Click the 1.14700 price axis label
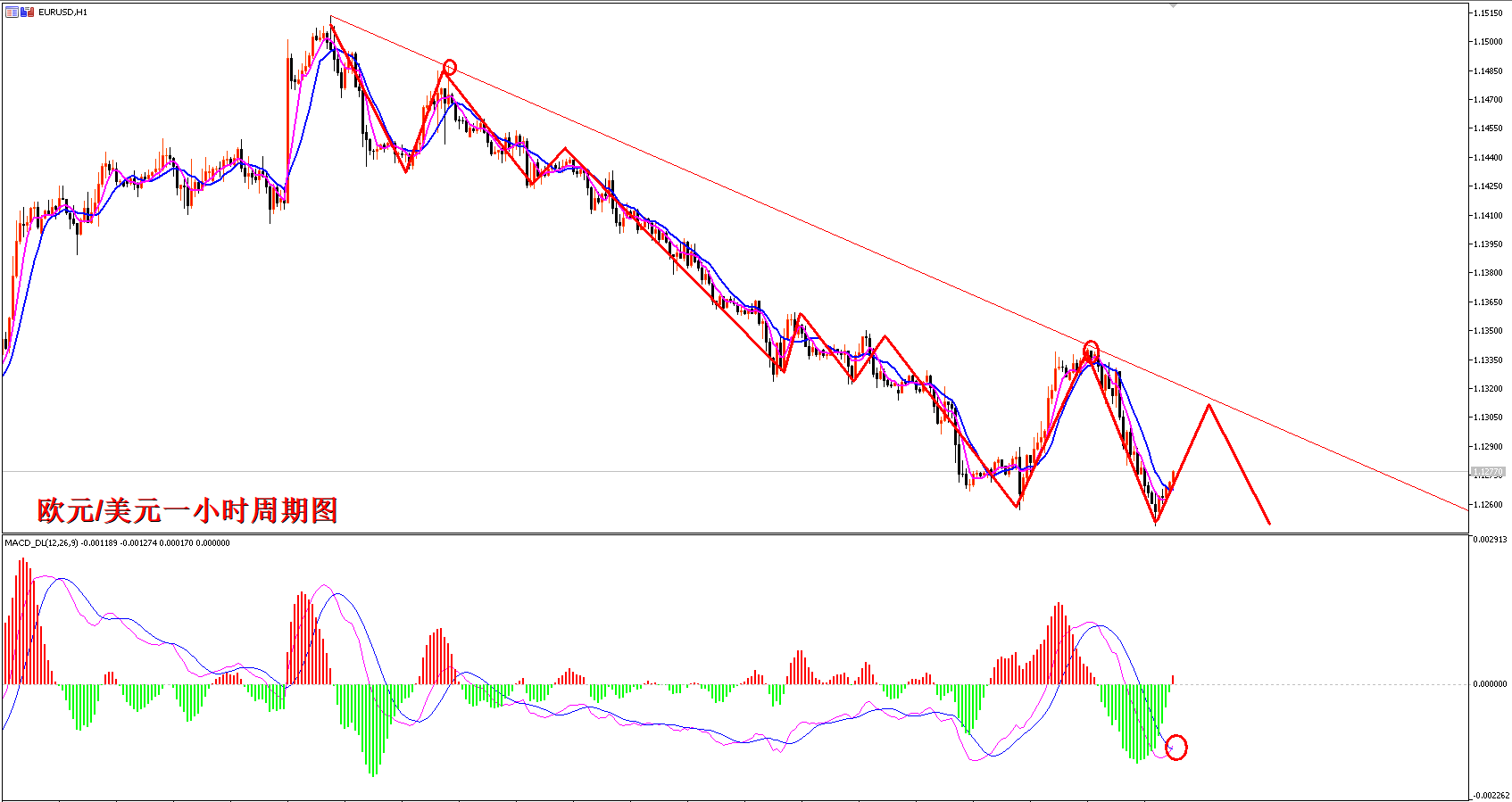 pyautogui.click(x=1488, y=100)
